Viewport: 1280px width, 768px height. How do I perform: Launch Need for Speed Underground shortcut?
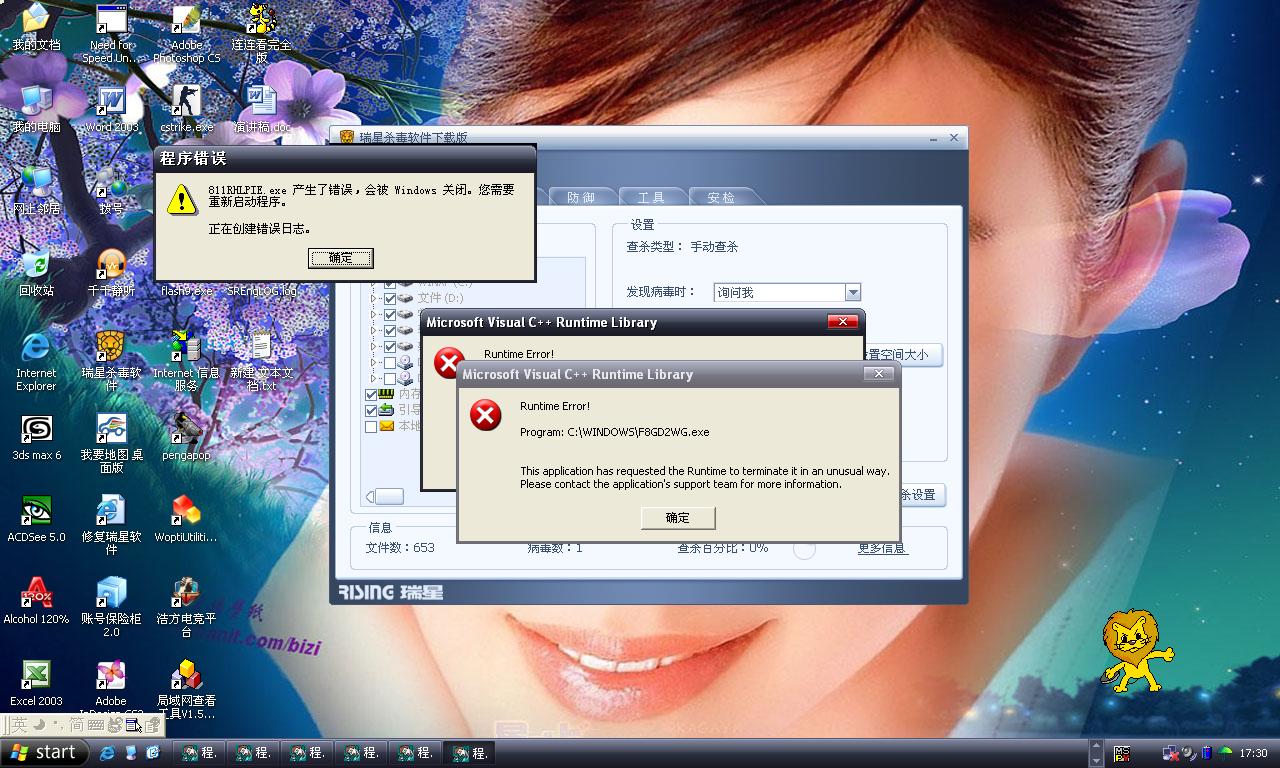(111, 33)
